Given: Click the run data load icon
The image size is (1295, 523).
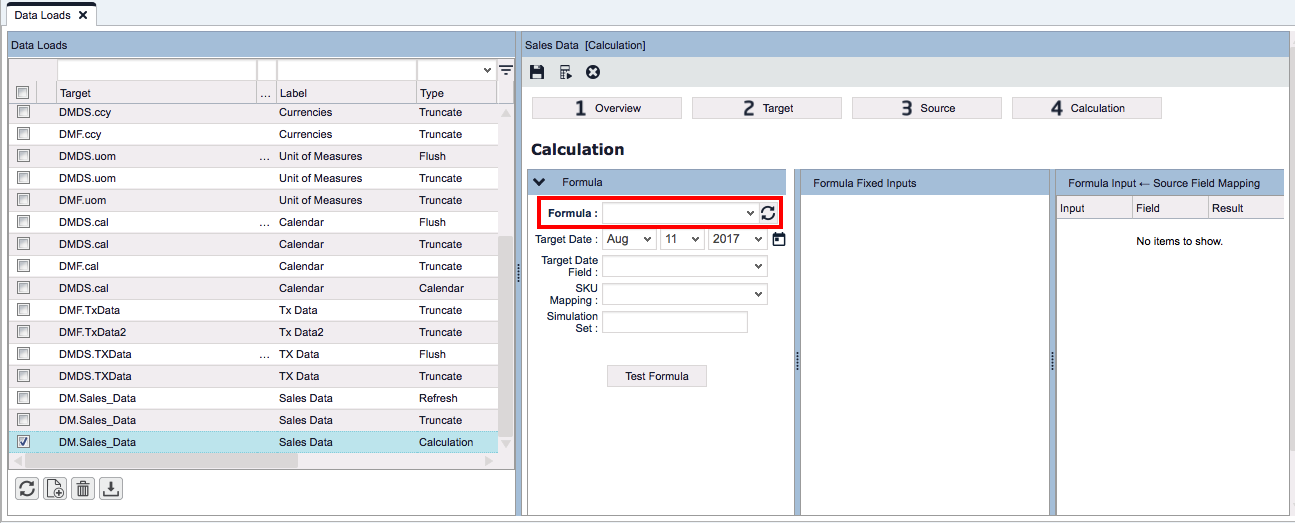Looking at the screenshot, I should click(x=565, y=72).
